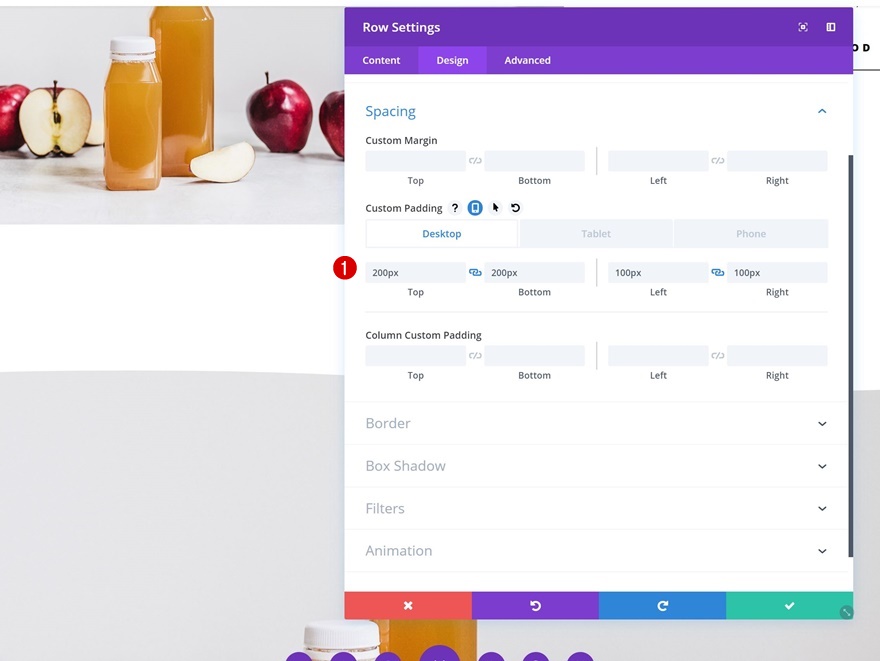The width and height of the screenshot is (880, 661).
Task: Click Column Custom Padding Right field
Action: (x=777, y=356)
